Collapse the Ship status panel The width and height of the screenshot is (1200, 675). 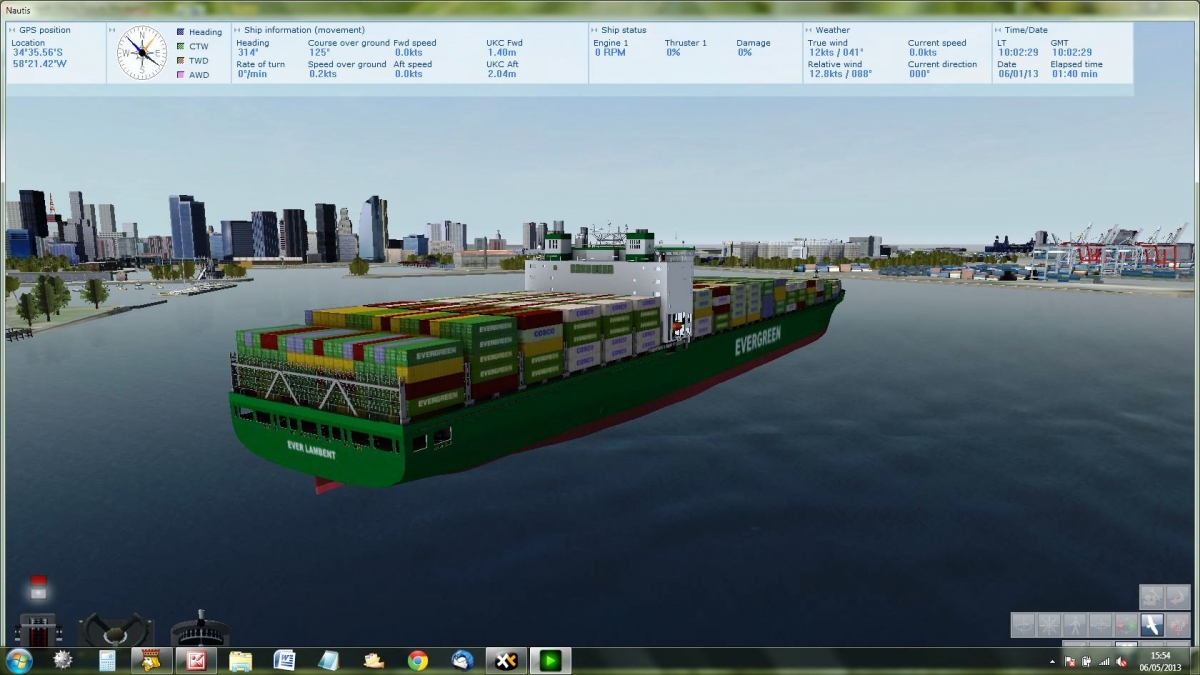point(595,30)
